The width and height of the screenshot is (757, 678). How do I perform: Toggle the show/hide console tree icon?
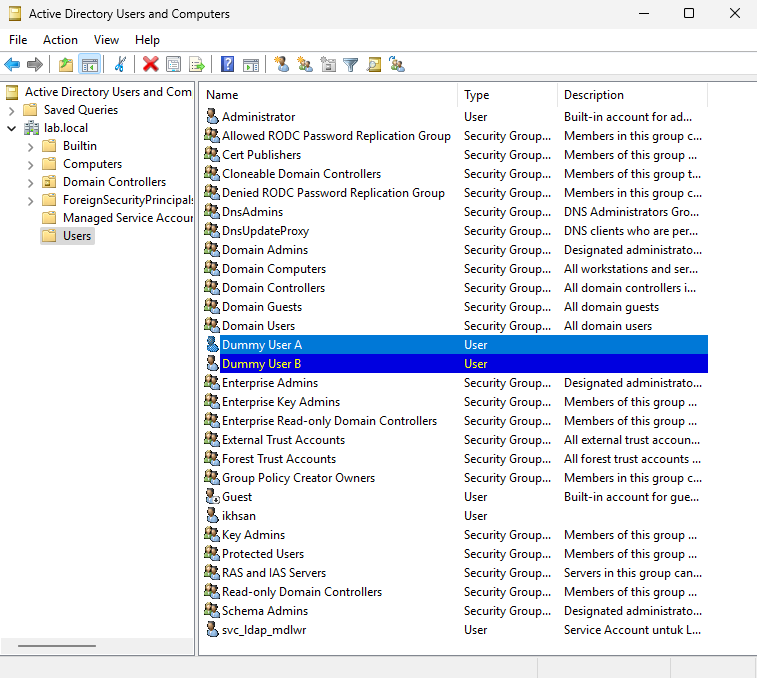click(90, 64)
